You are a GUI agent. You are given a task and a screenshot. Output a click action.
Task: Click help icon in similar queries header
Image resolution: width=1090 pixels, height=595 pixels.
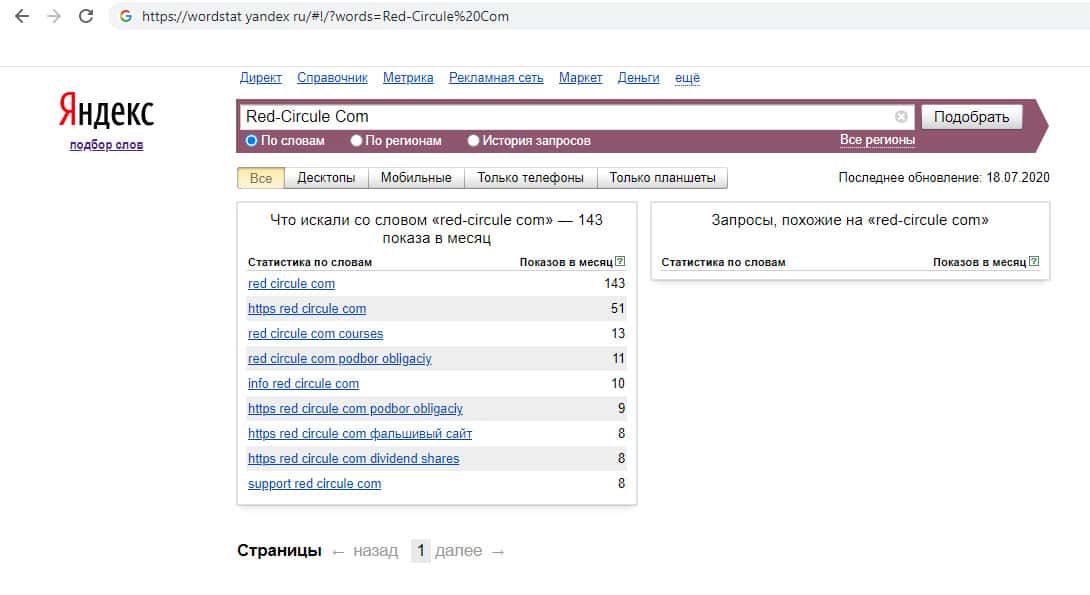point(1034,262)
